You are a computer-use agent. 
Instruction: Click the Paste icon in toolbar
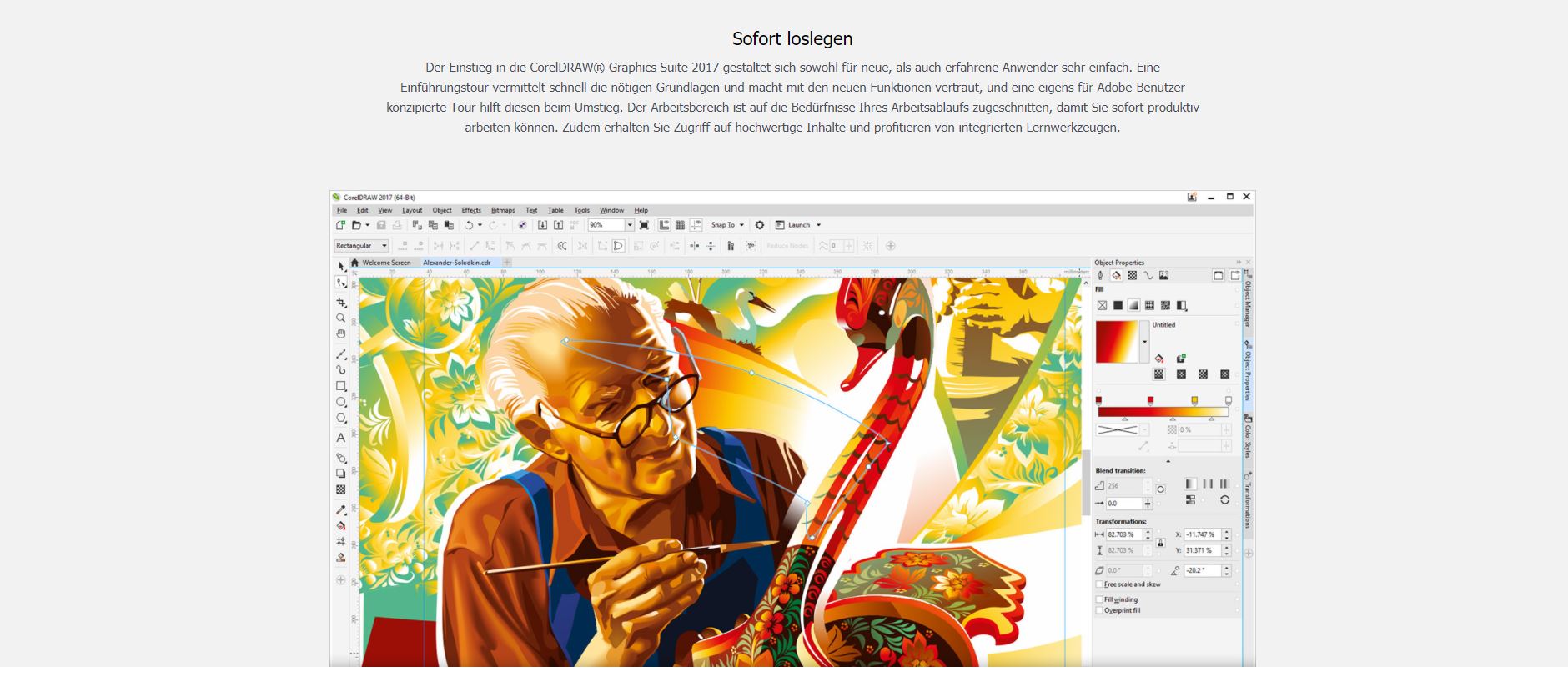449,225
